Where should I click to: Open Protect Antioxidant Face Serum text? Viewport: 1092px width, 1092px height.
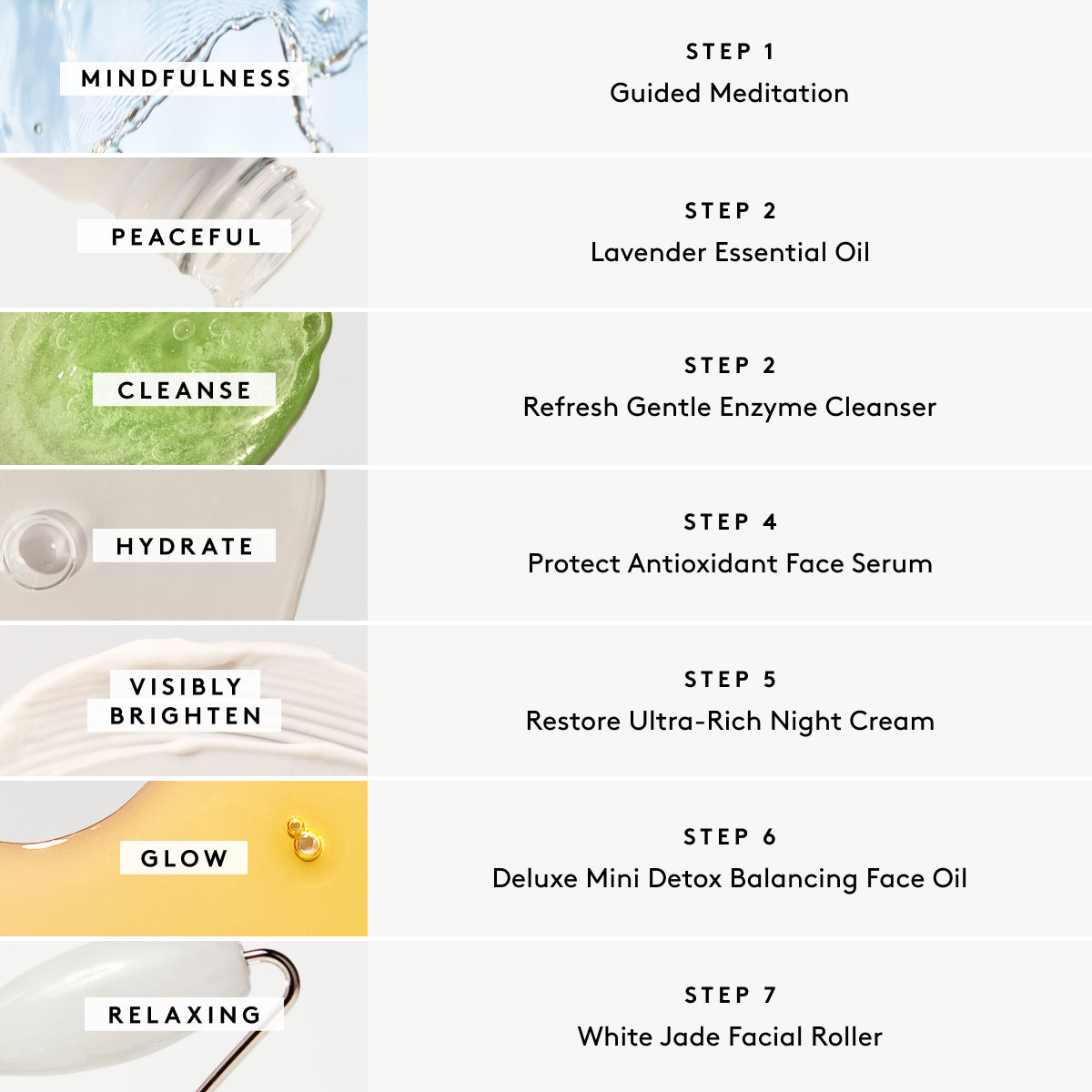730,563
